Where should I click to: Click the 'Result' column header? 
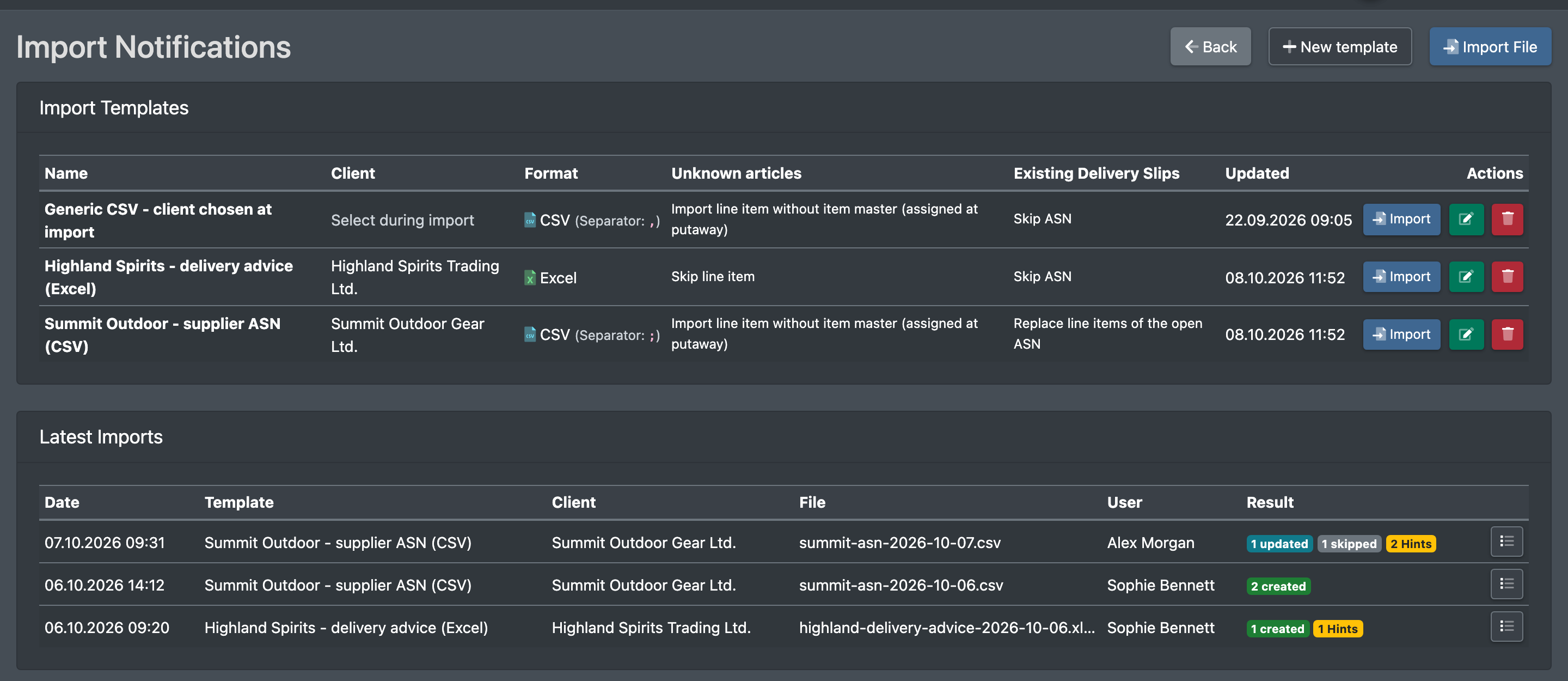click(x=1270, y=502)
